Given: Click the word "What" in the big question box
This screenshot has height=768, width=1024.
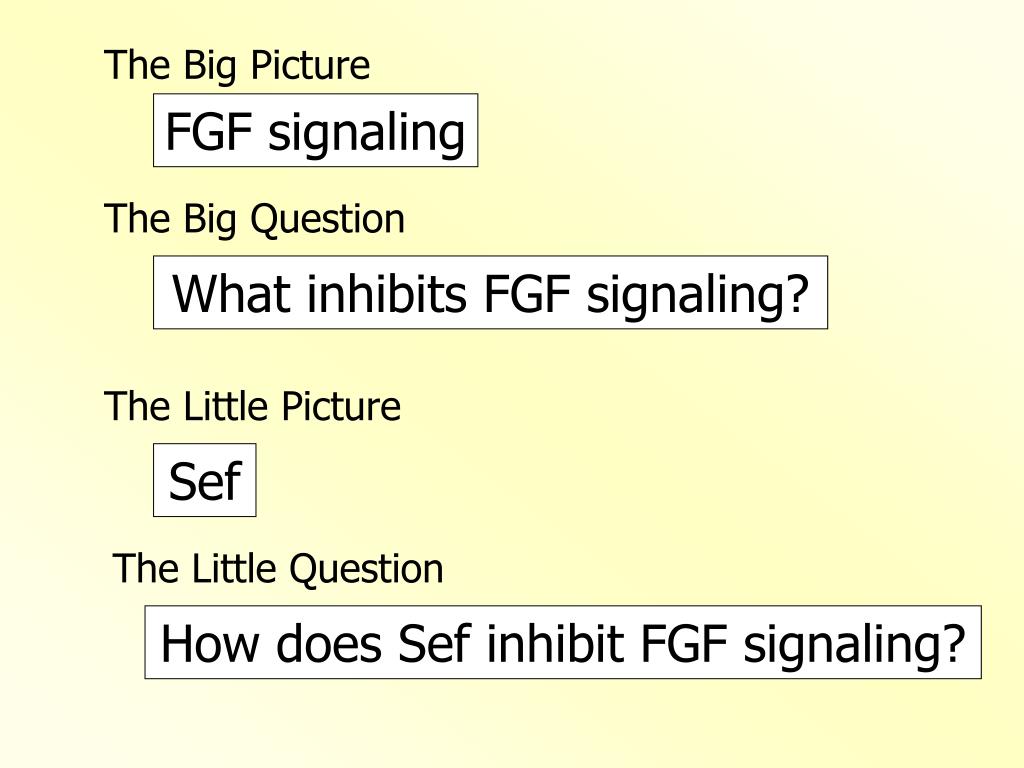Looking at the screenshot, I should (x=231, y=294).
